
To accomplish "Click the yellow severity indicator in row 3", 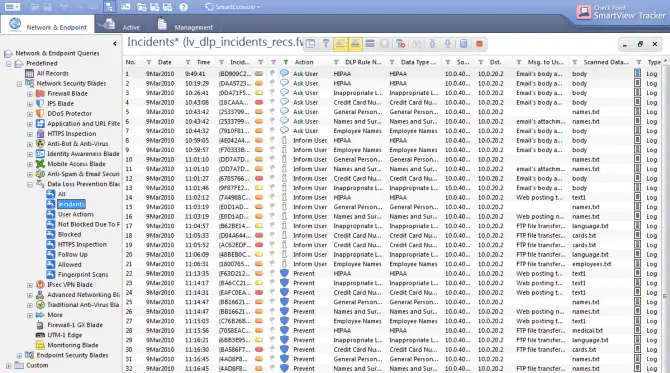I will coord(259,93).
